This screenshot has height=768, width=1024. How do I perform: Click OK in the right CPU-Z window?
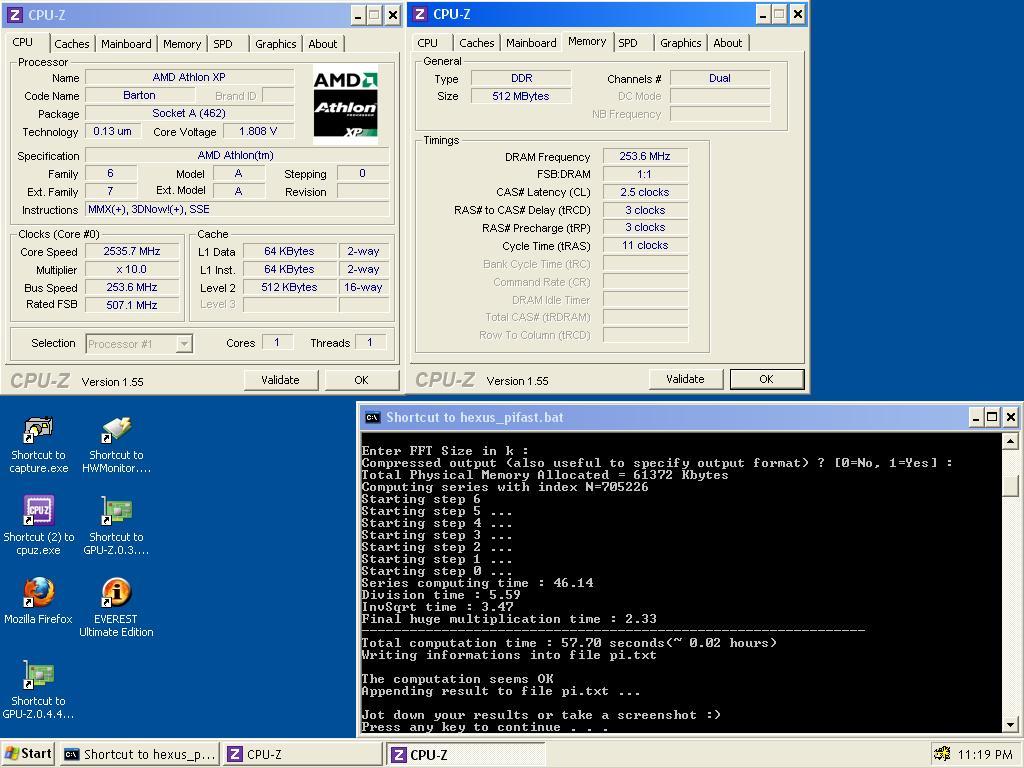pyautogui.click(x=767, y=379)
